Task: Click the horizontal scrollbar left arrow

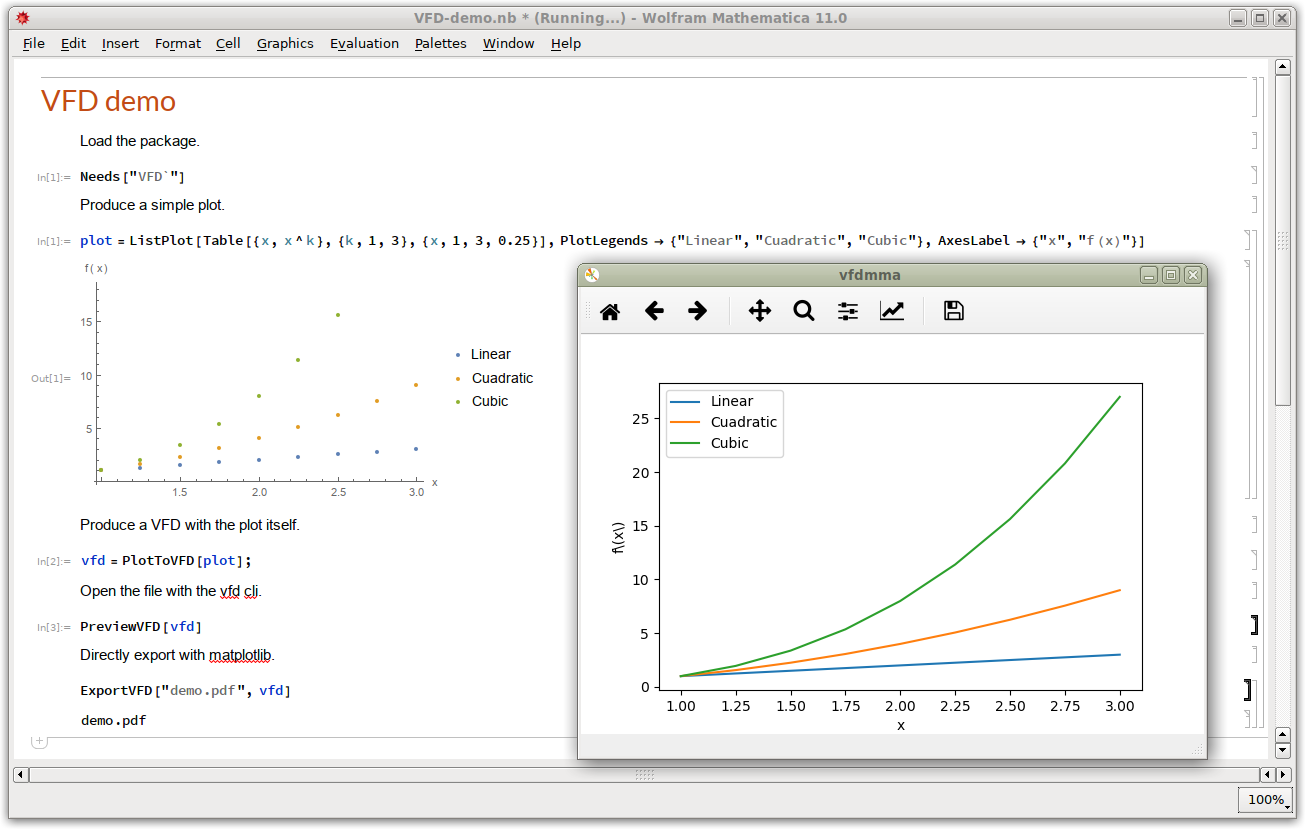Action: coord(20,775)
